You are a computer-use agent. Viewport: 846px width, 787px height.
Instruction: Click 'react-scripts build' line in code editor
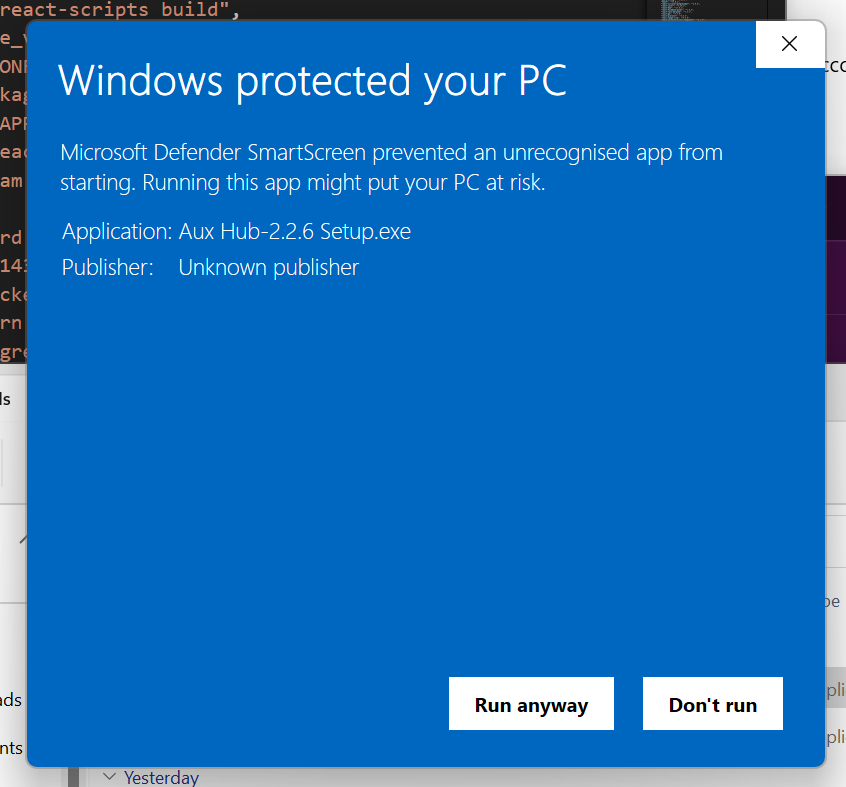point(120,10)
